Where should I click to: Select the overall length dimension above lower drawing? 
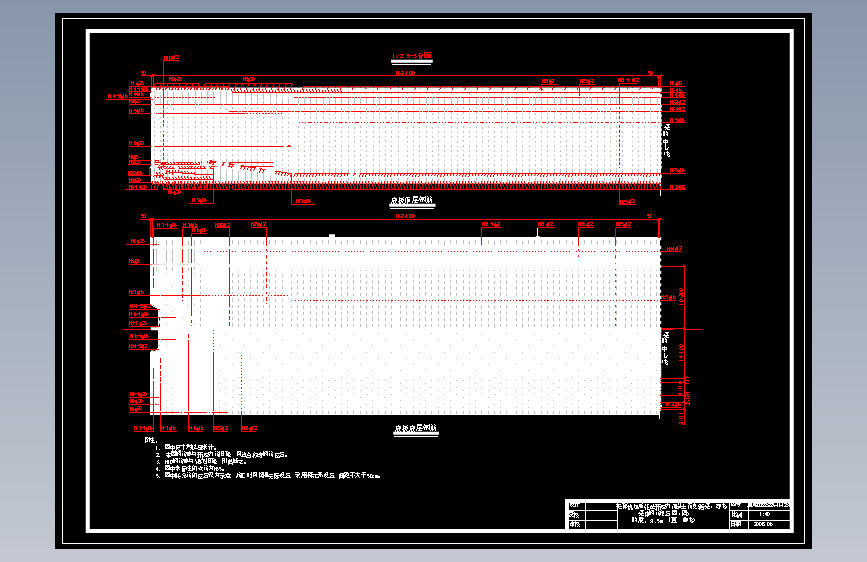click(x=405, y=216)
